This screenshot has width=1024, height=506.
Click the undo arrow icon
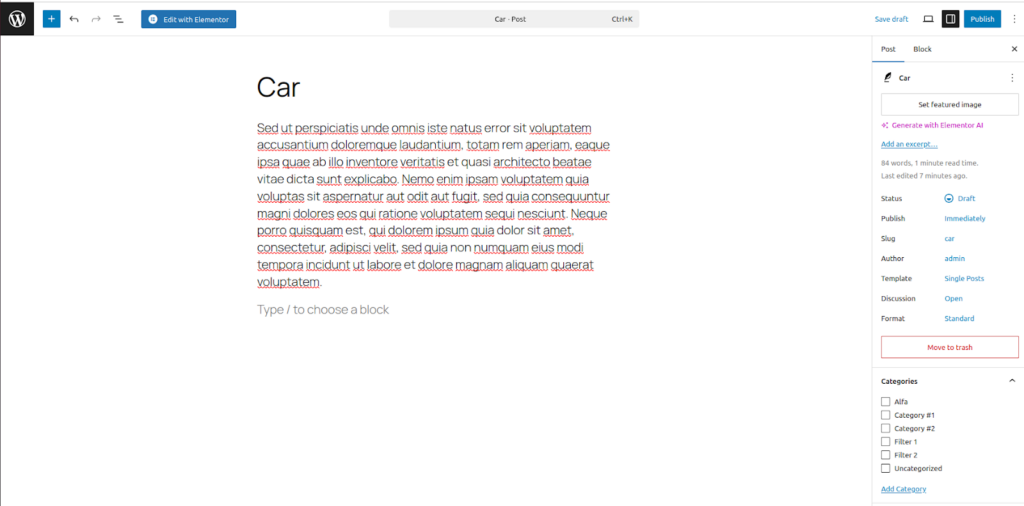tap(74, 19)
